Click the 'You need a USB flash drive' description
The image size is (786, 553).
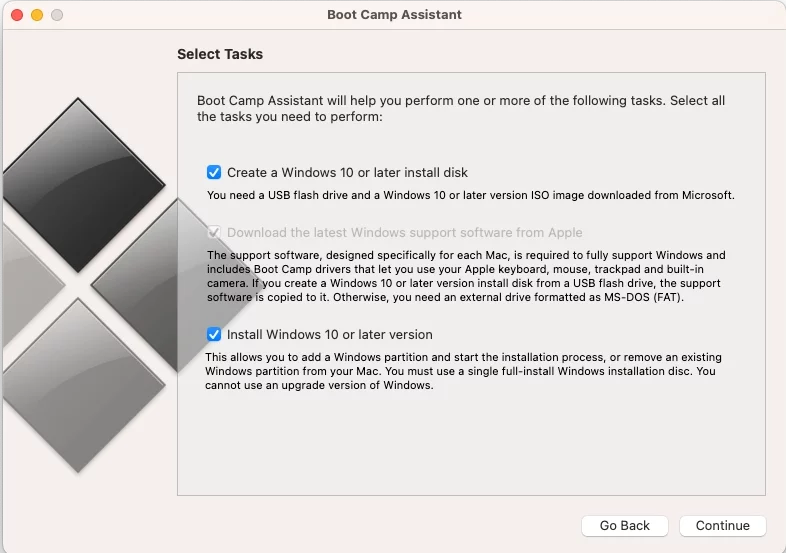pos(471,195)
